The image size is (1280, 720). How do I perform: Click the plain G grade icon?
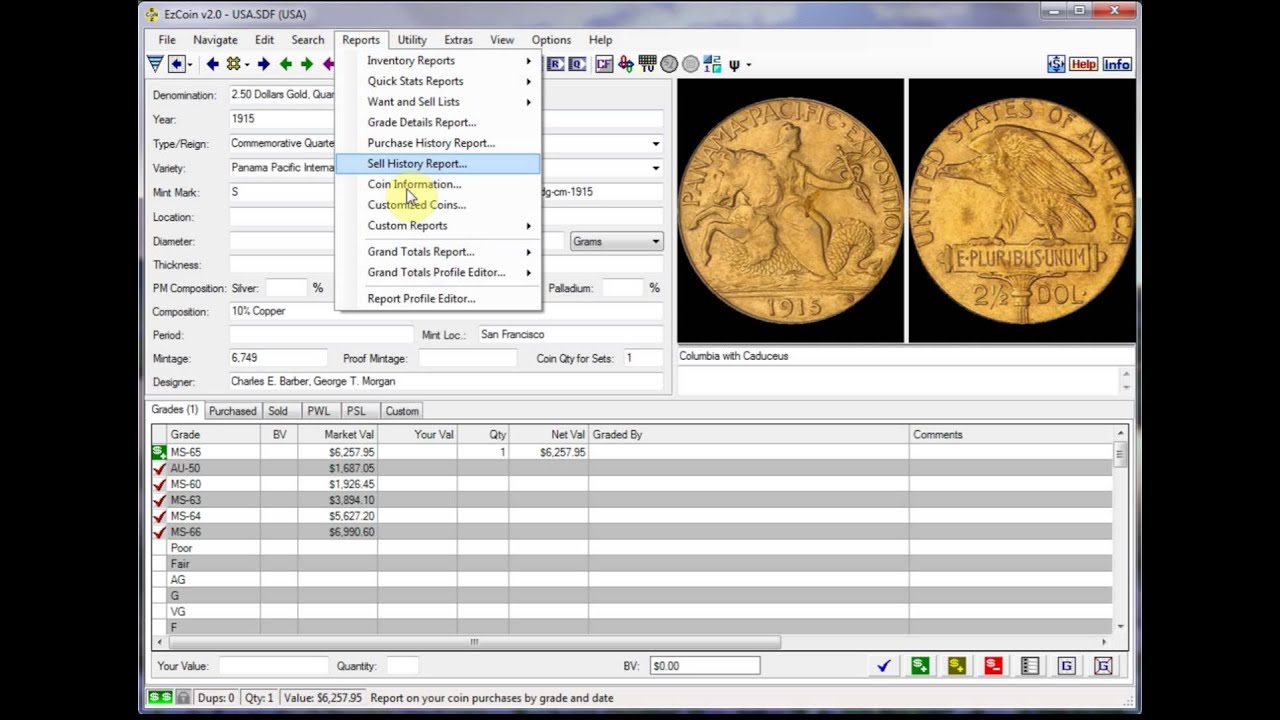click(x=1066, y=666)
